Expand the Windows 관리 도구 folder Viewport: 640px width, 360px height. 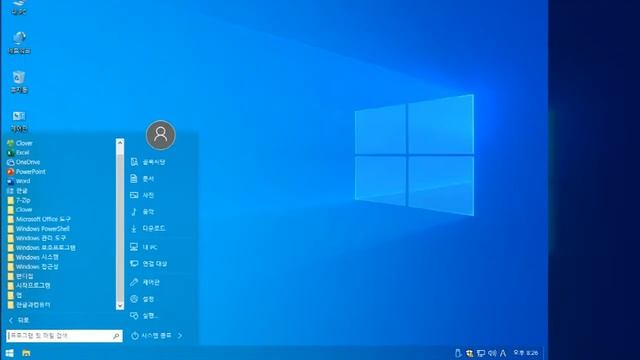pos(36,238)
